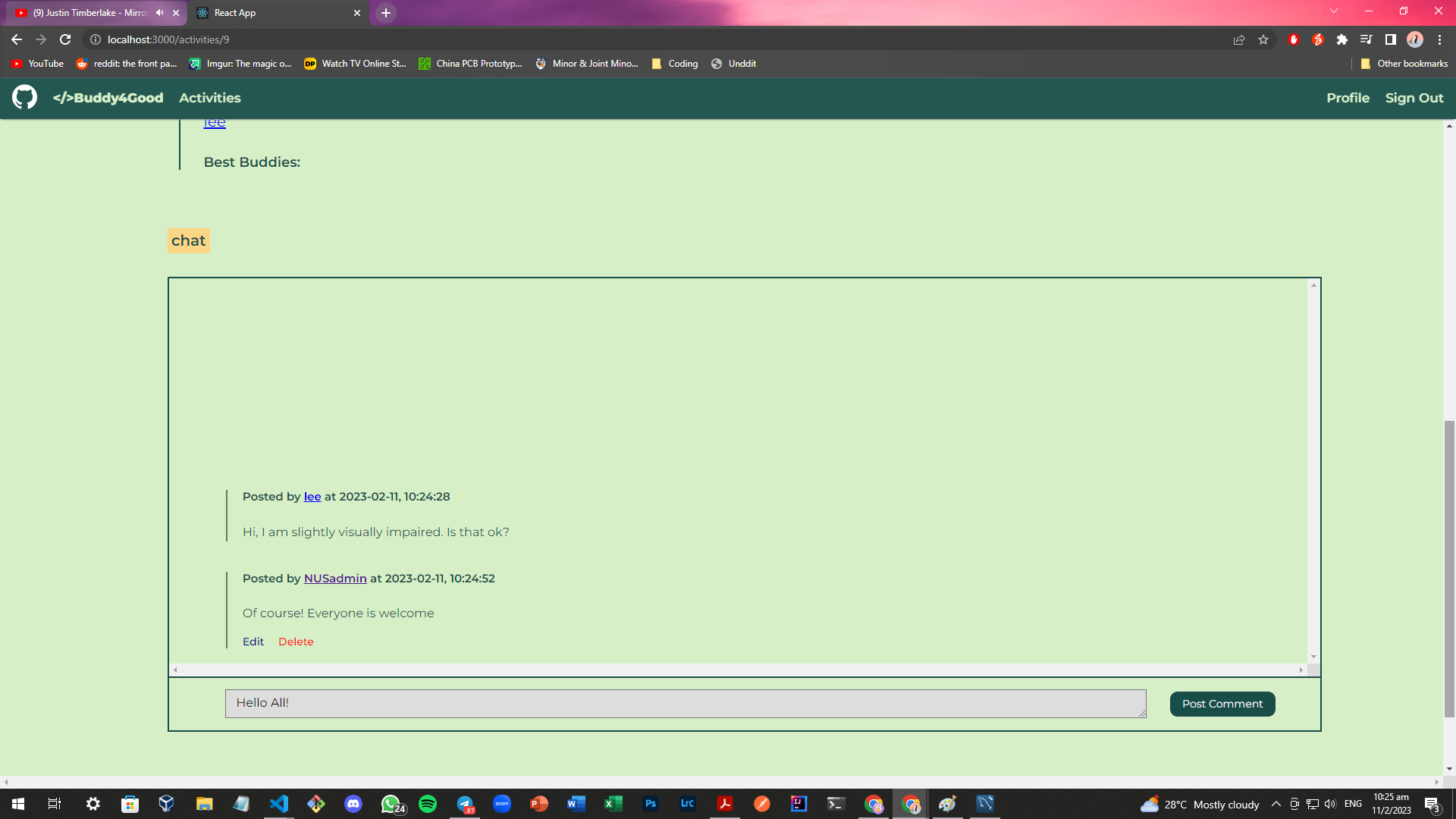Open the browser extensions puzzle icon
The height and width of the screenshot is (819, 1456).
[x=1342, y=39]
